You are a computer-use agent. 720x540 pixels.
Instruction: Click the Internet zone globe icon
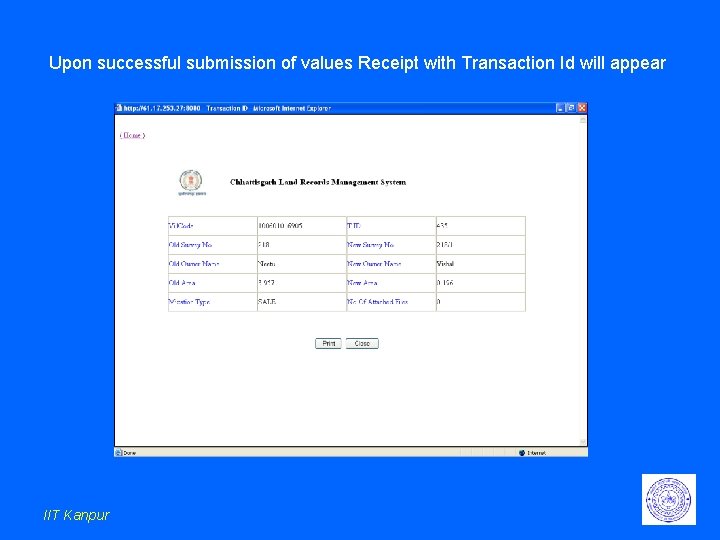(x=522, y=453)
